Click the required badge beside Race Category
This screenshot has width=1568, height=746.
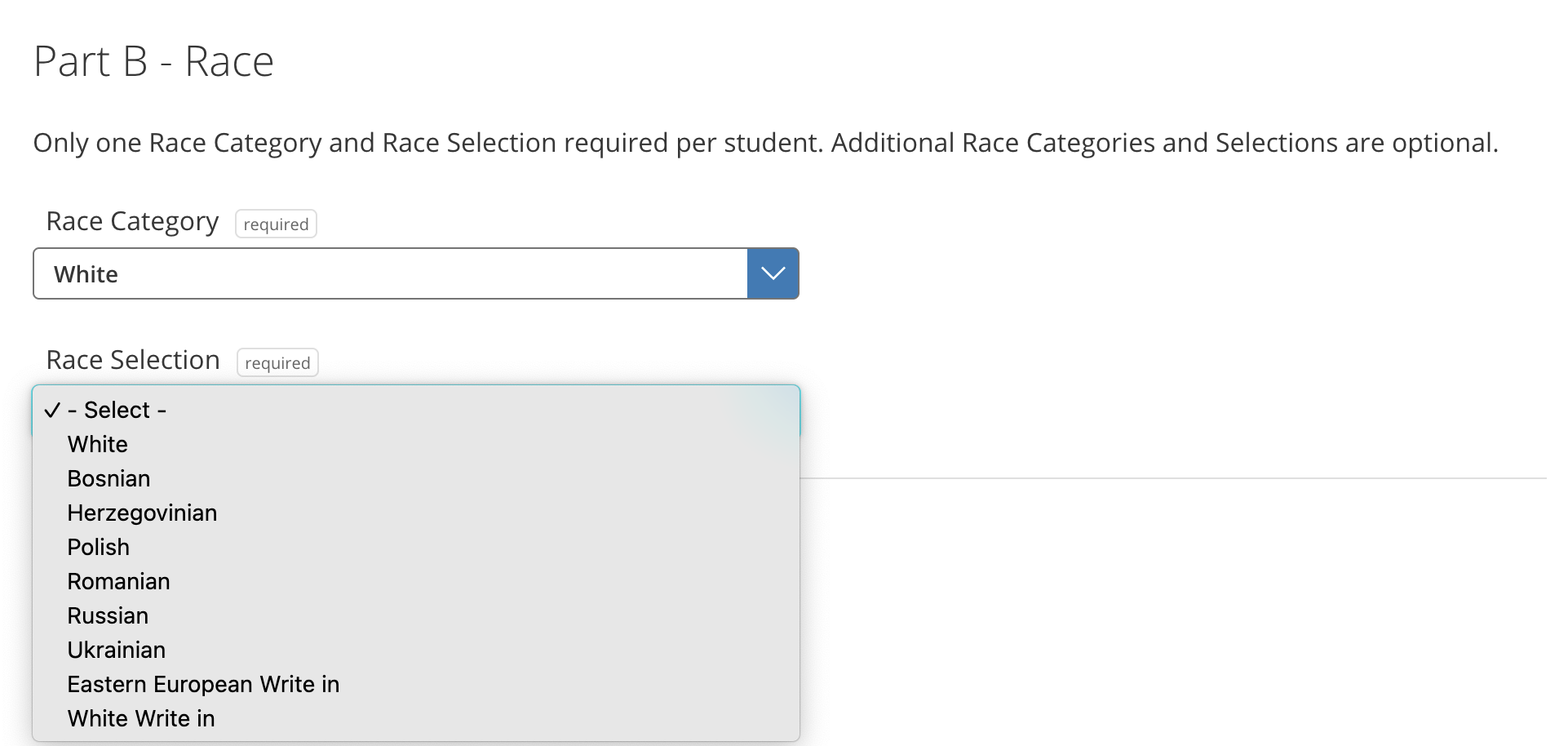(x=275, y=224)
